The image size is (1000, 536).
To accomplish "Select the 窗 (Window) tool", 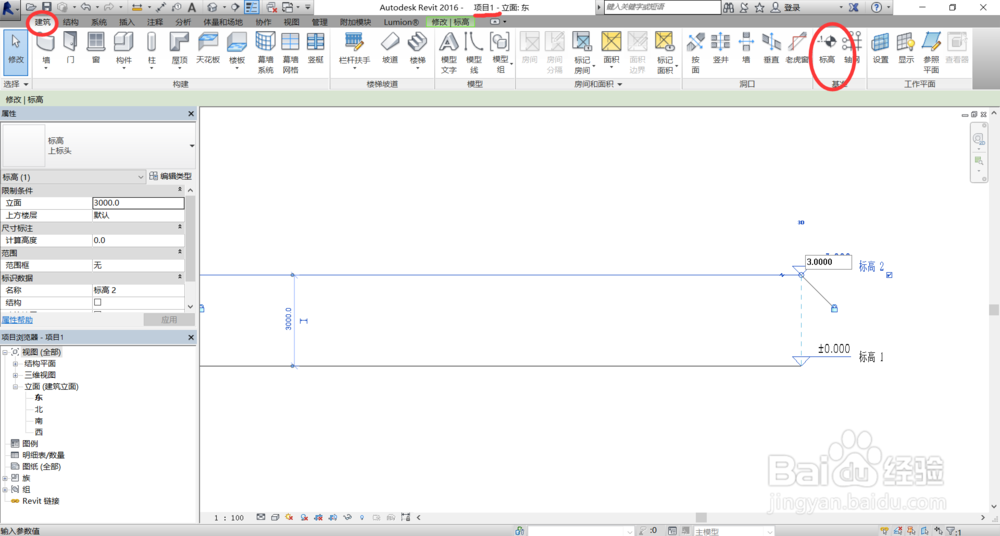I will 96,49.
